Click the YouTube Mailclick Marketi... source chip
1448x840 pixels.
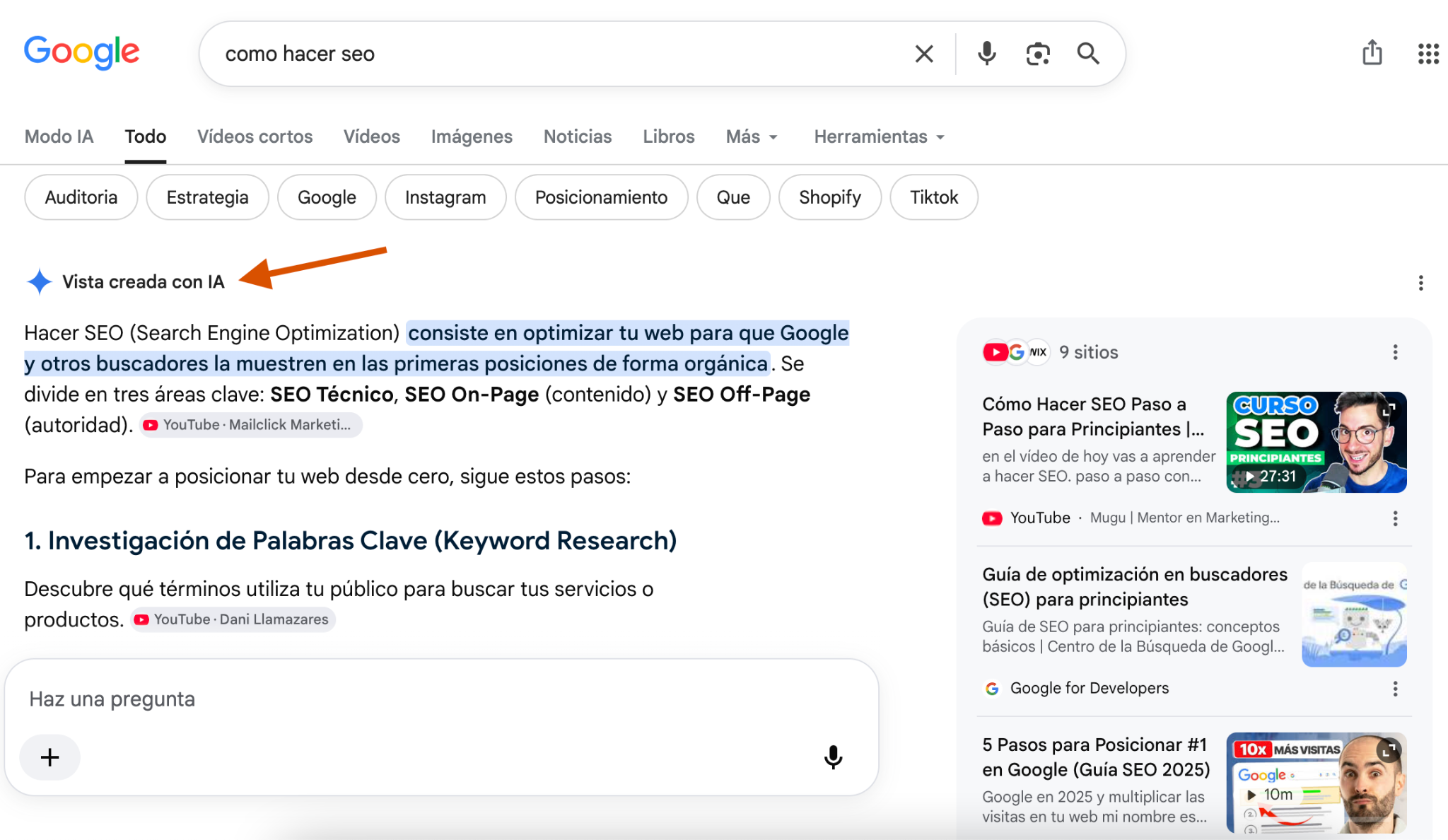(x=250, y=425)
